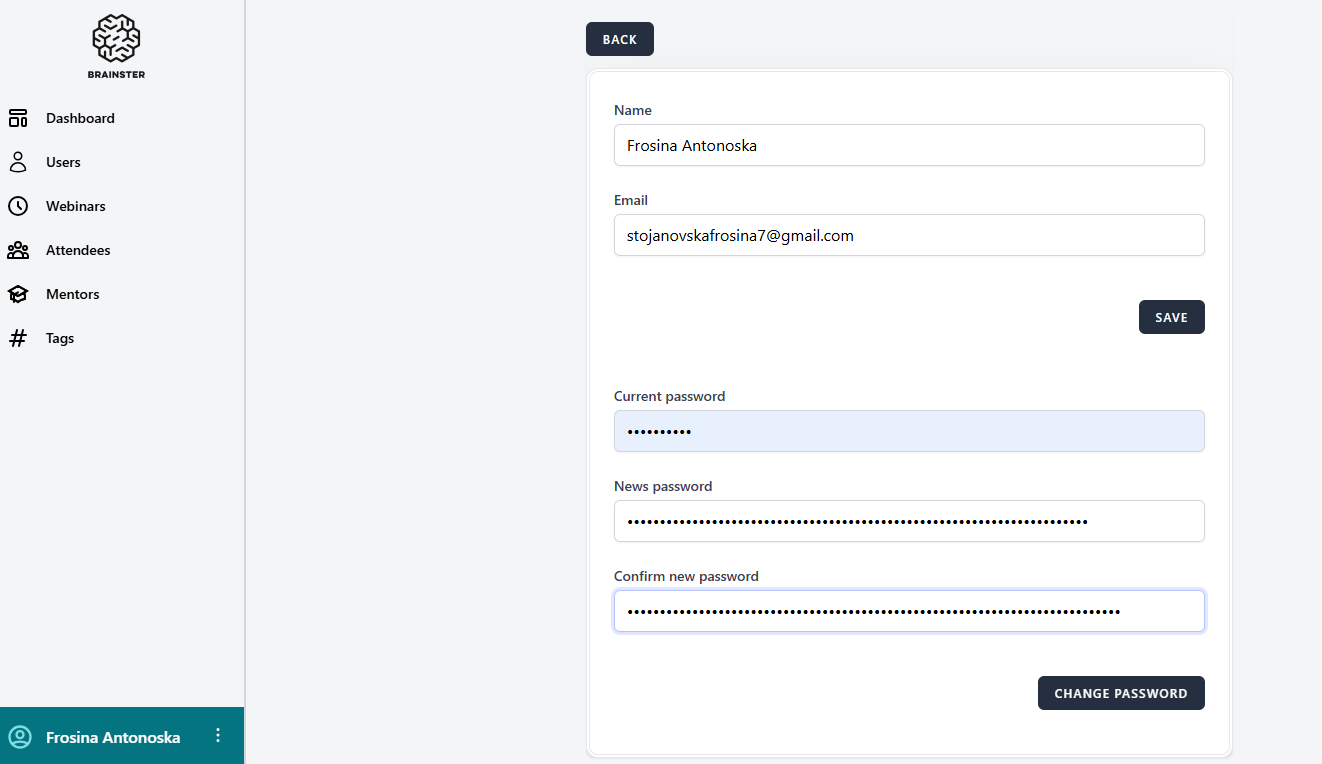Save the profile name and email
Viewport: 1322px width, 764px height.
click(x=1171, y=317)
